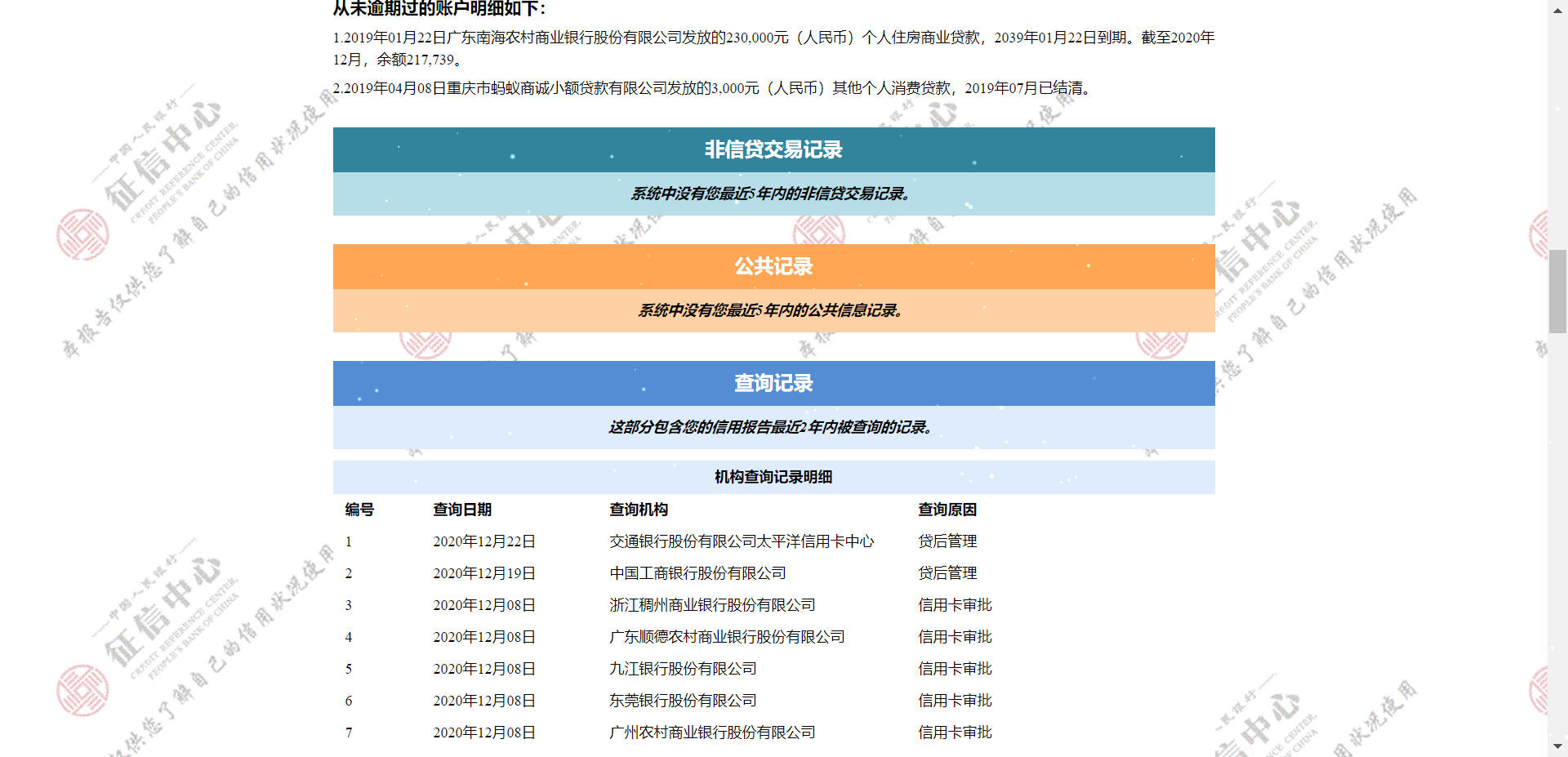Image resolution: width=1568 pixels, height=757 pixels.
Task: Click 贷后管理 reason in row 1
Action: coord(947,541)
